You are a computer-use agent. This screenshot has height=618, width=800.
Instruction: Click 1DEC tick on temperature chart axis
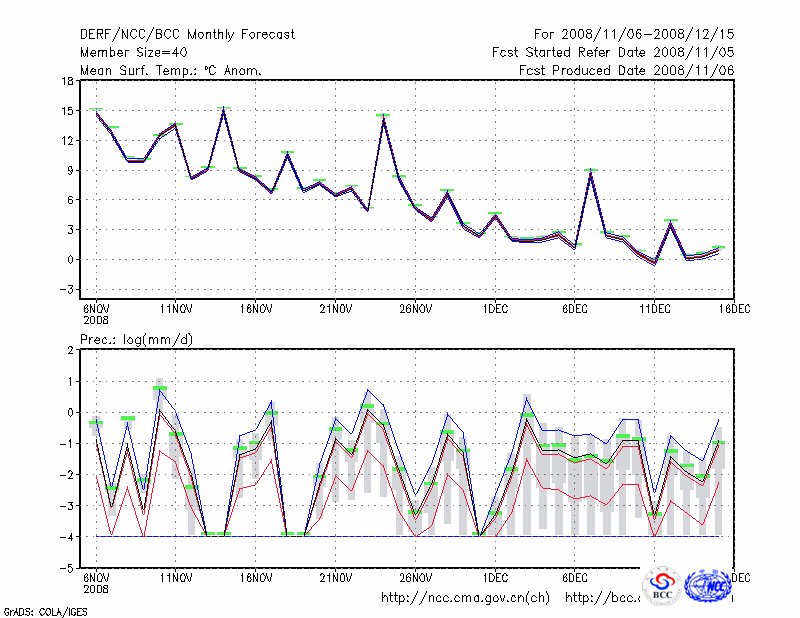coord(494,310)
